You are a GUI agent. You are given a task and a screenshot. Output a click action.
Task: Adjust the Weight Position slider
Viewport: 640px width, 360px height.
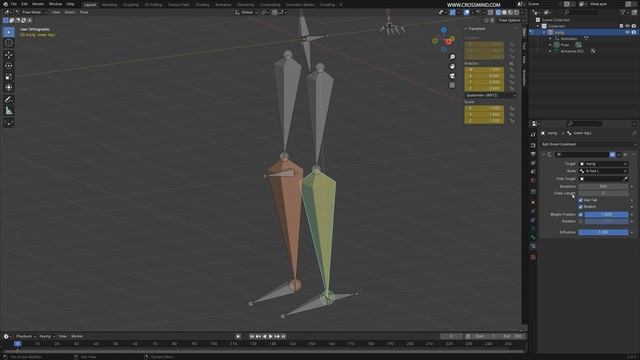click(x=606, y=214)
